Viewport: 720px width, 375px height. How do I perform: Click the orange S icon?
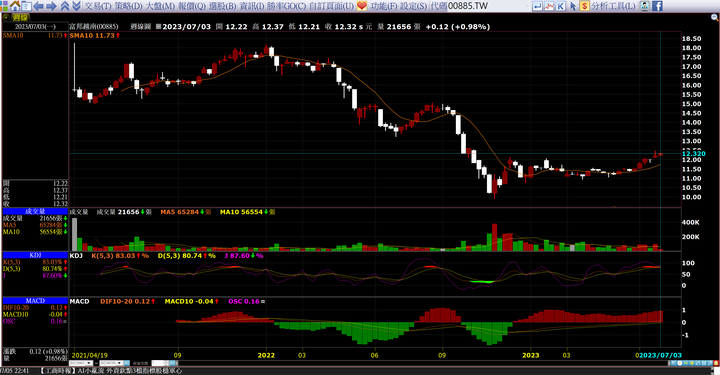click(584, 6)
